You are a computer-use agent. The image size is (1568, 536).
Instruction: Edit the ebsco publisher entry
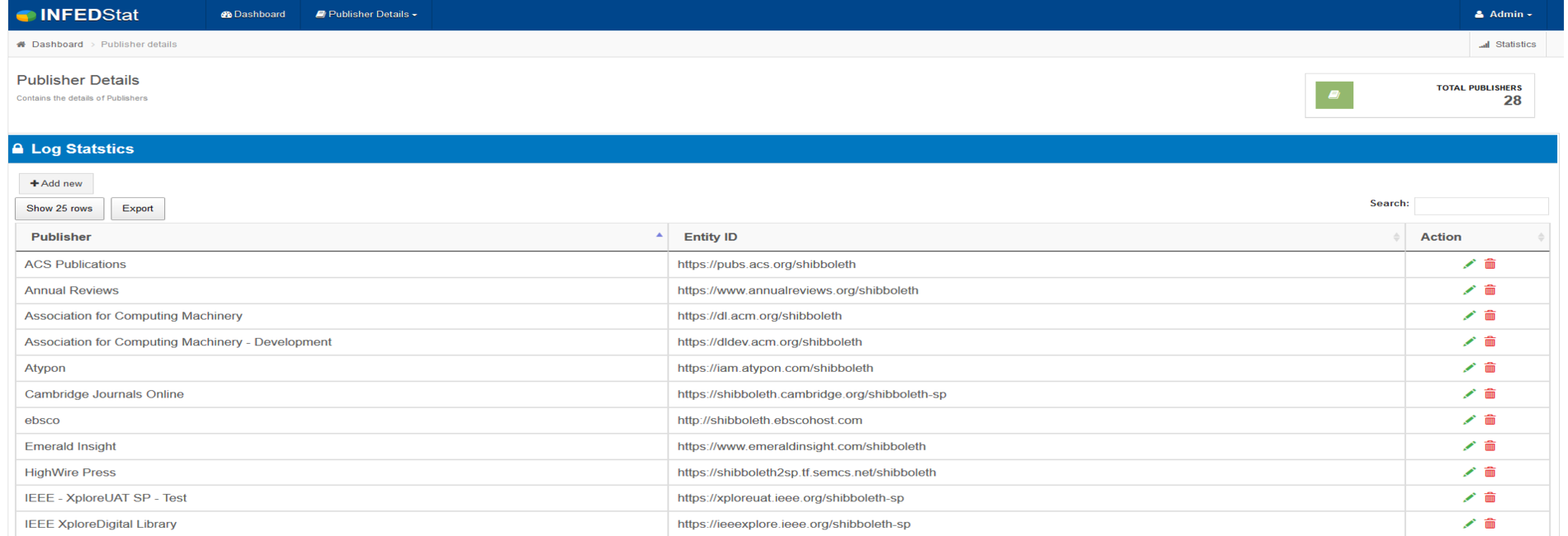click(1468, 420)
